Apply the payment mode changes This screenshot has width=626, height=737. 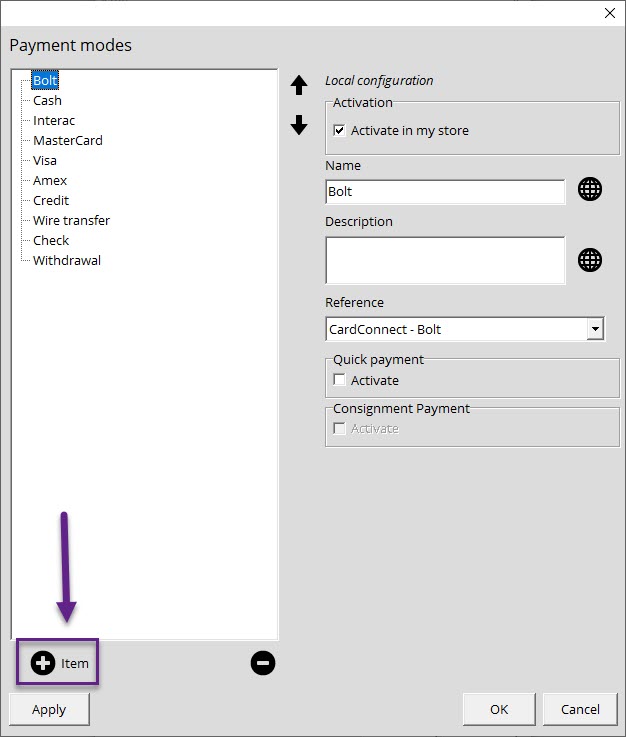[49, 709]
